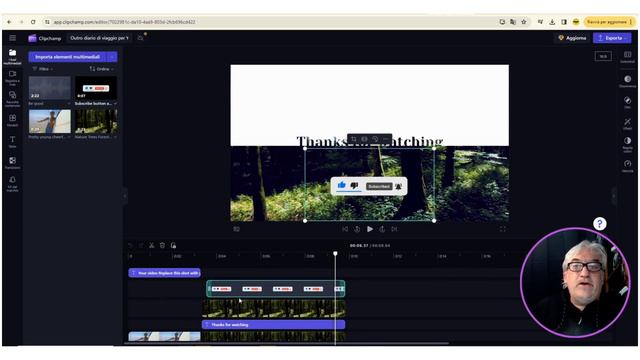Viewport: 640px width, 360px height.
Task: Open the Ordina sort dropdown
Action: click(x=102, y=69)
